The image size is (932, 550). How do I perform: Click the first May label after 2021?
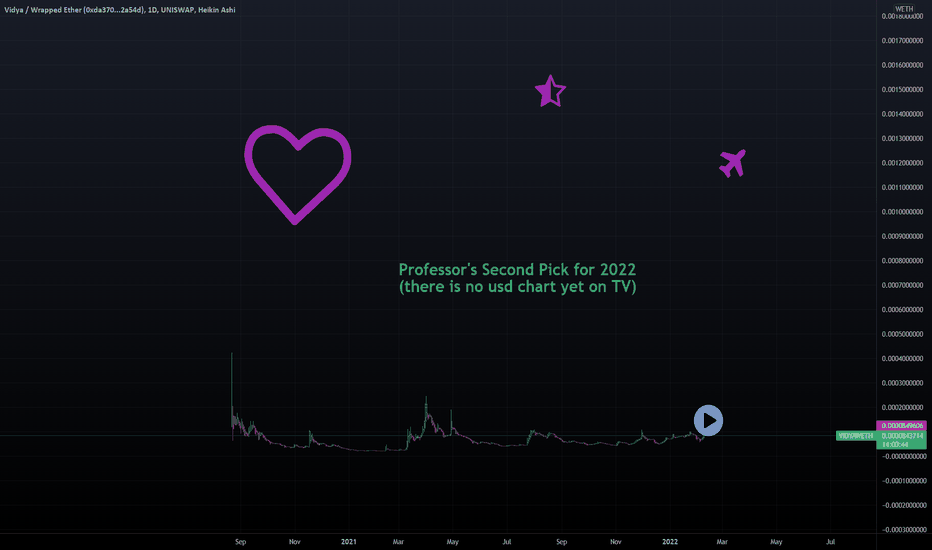452,542
